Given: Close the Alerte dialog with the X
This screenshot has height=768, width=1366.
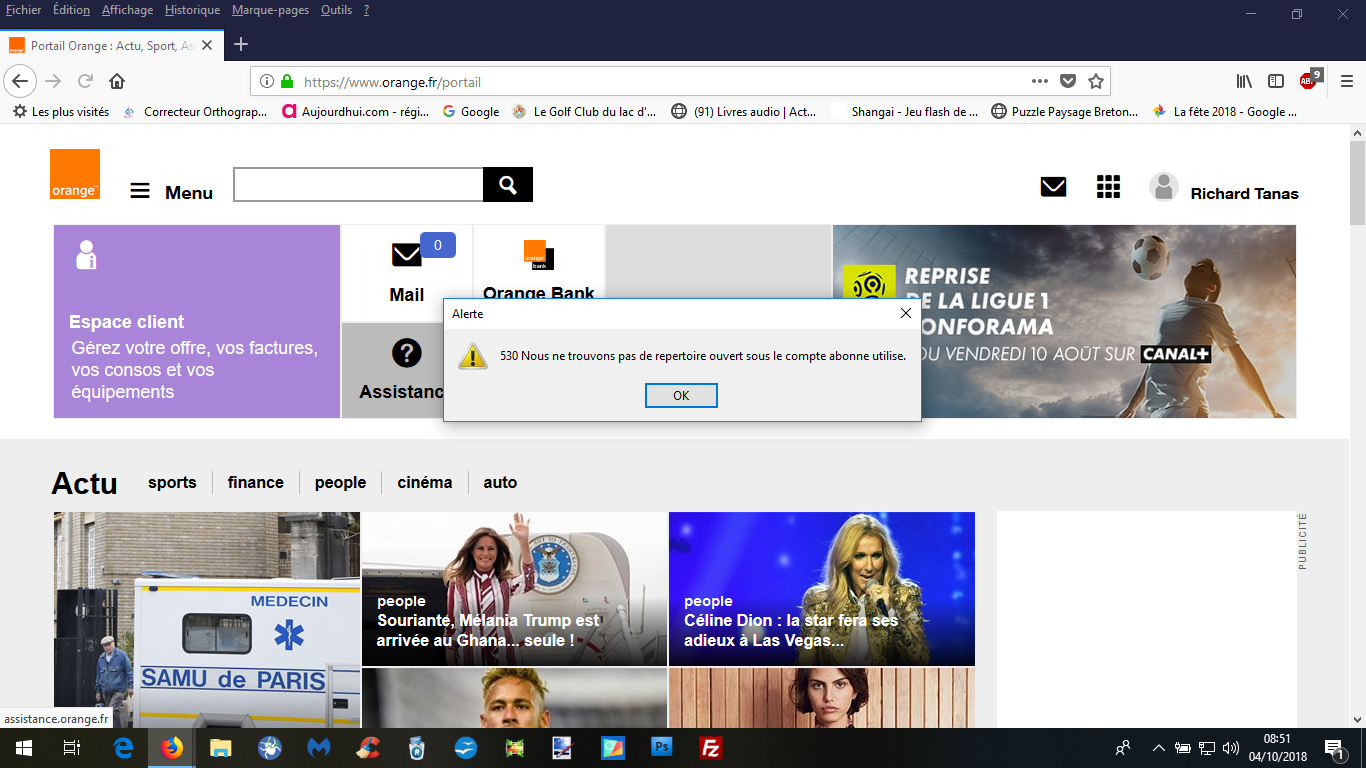Looking at the screenshot, I should (905, 313).
